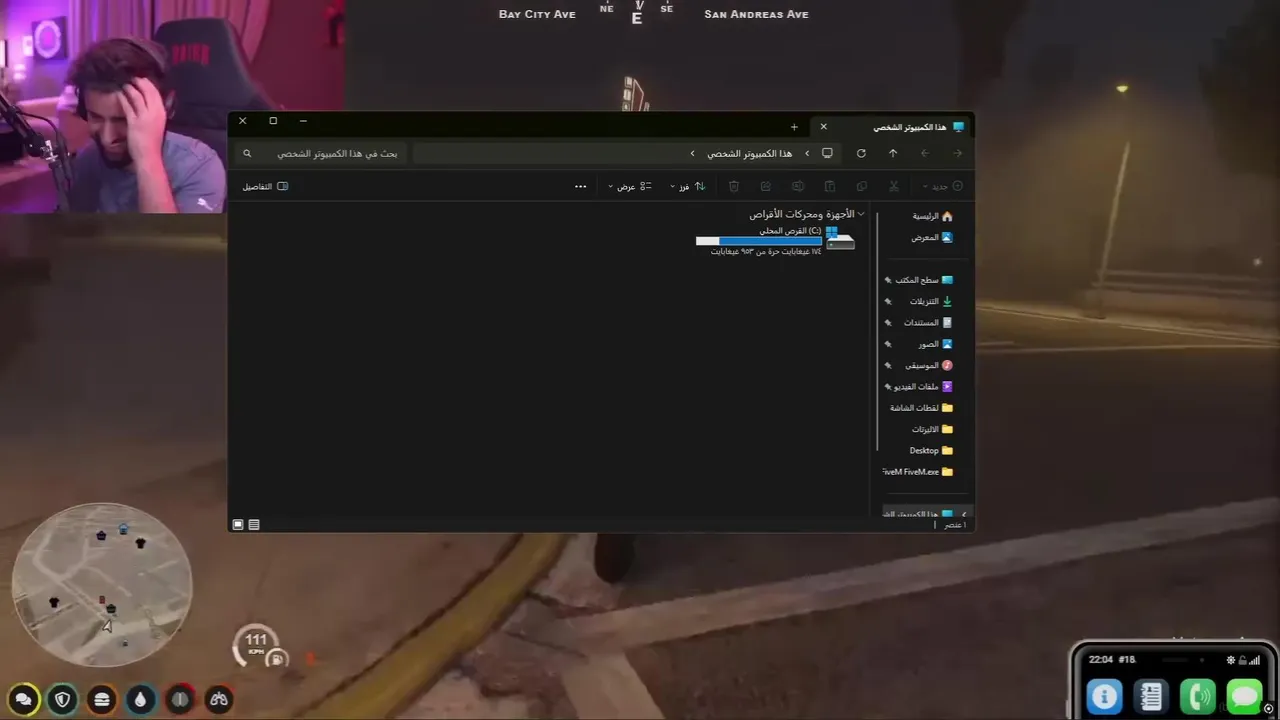Click the search field بحث في هذا الكمبيوتر الشخصي
Image resolution: width=1280 pixels, height=720 pixels.
tap(322, 154)
